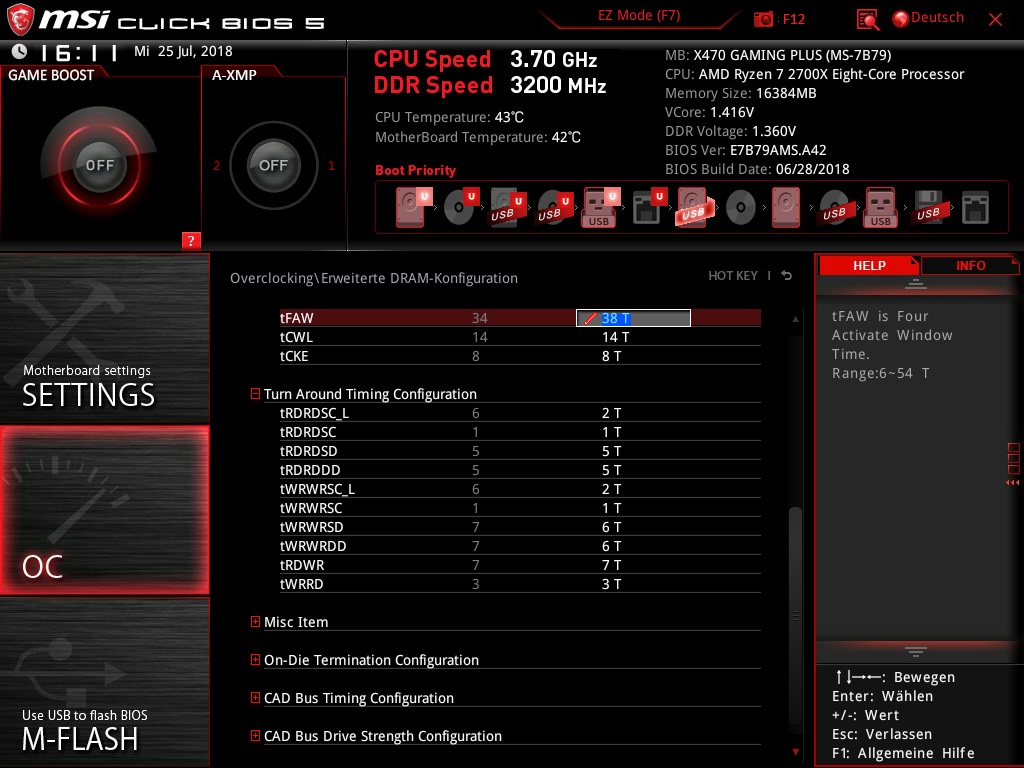
Task: Choose A-XMP profile 1
Action: coord(331,165)
